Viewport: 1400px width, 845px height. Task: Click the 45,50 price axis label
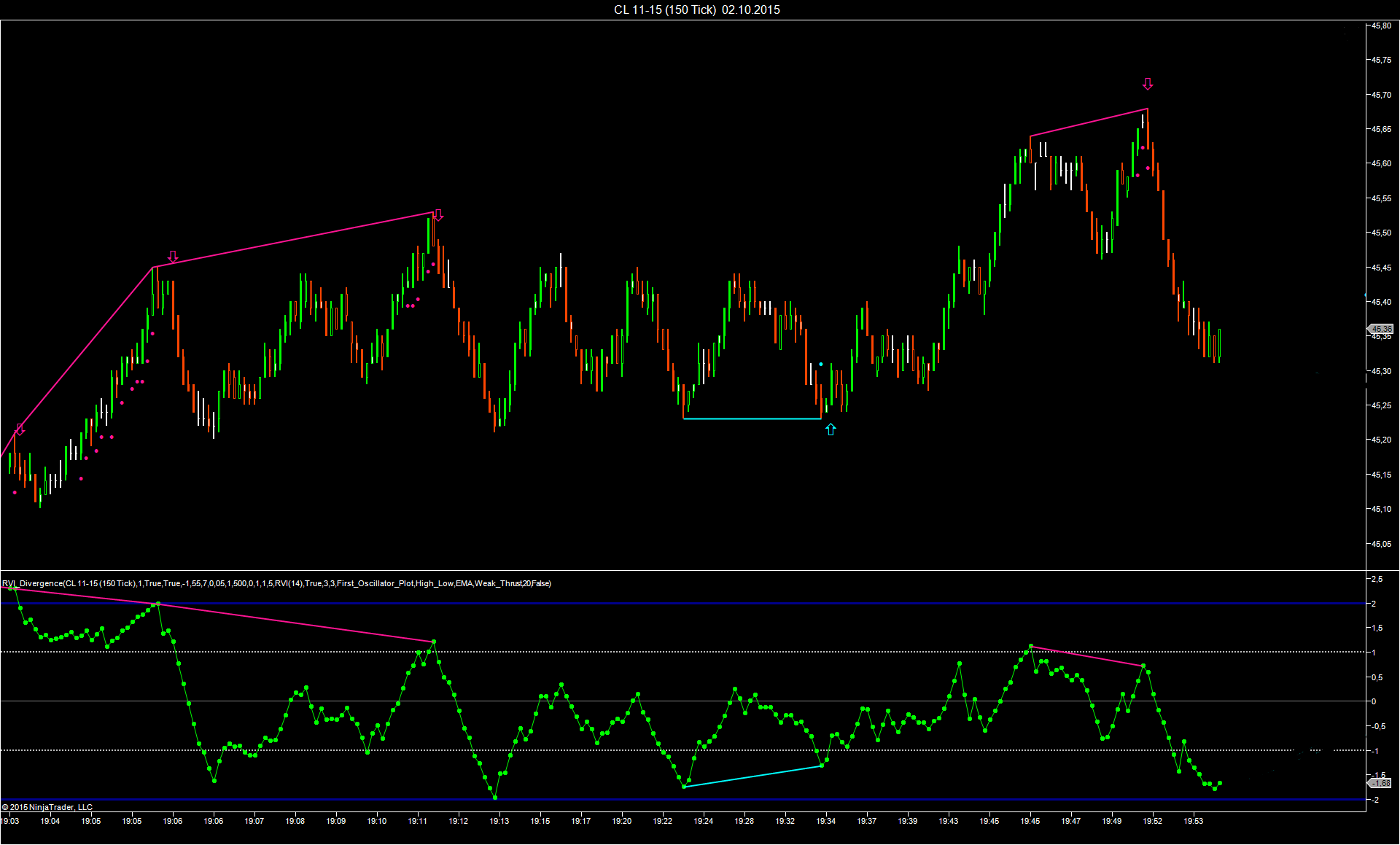(1381, 233)
